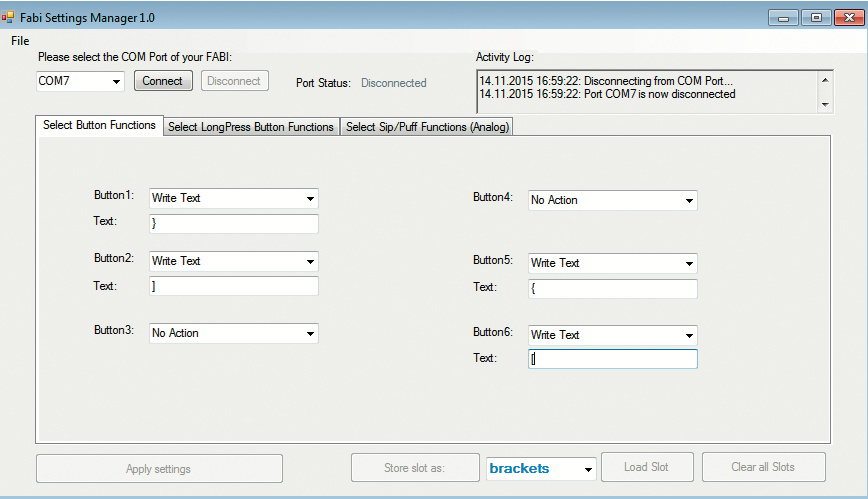Expand the Button3 No Action dropdown
This screenshot has height=499, width=868.
234,333
